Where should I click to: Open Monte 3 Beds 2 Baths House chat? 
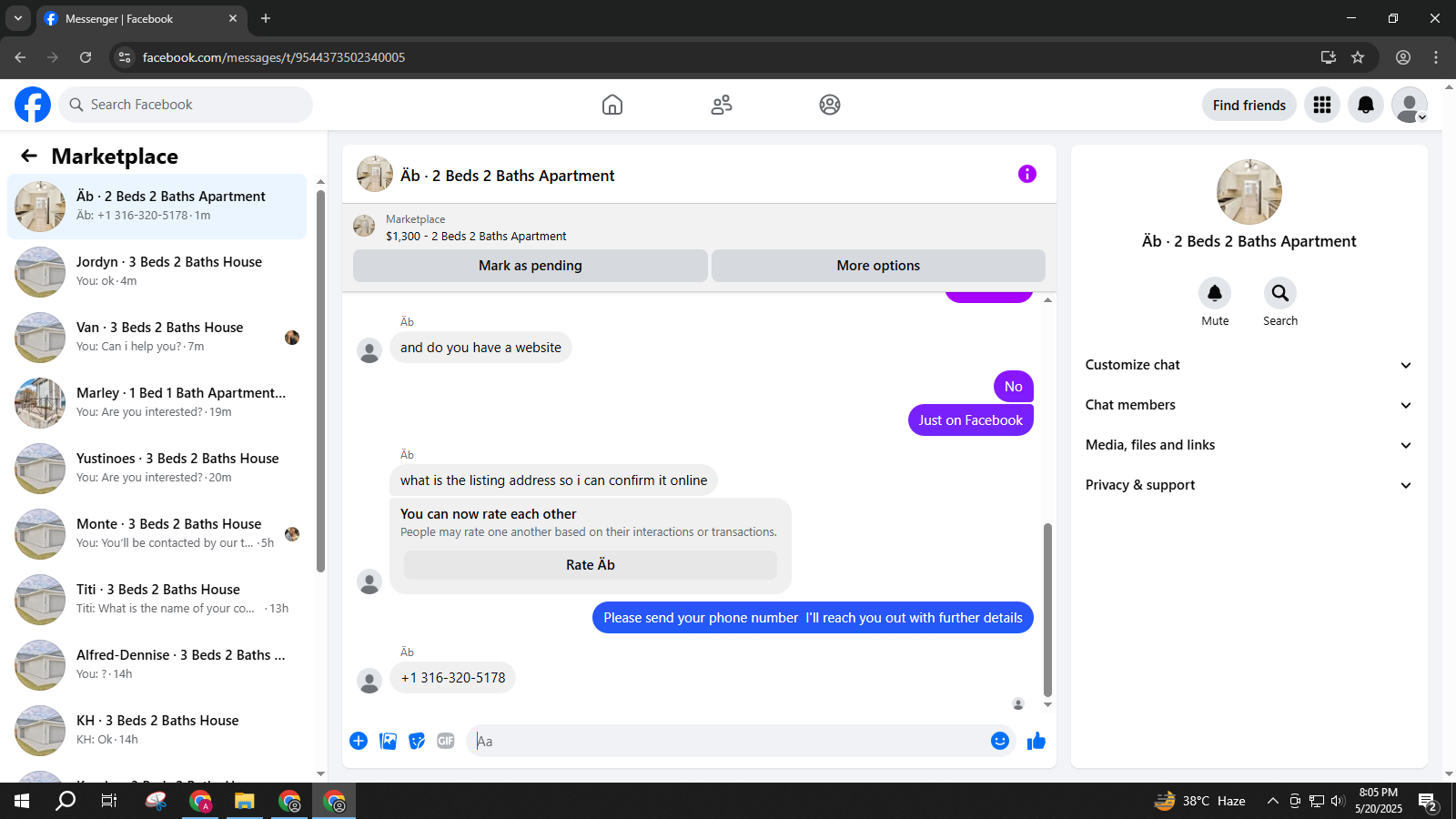click(157, 534)
